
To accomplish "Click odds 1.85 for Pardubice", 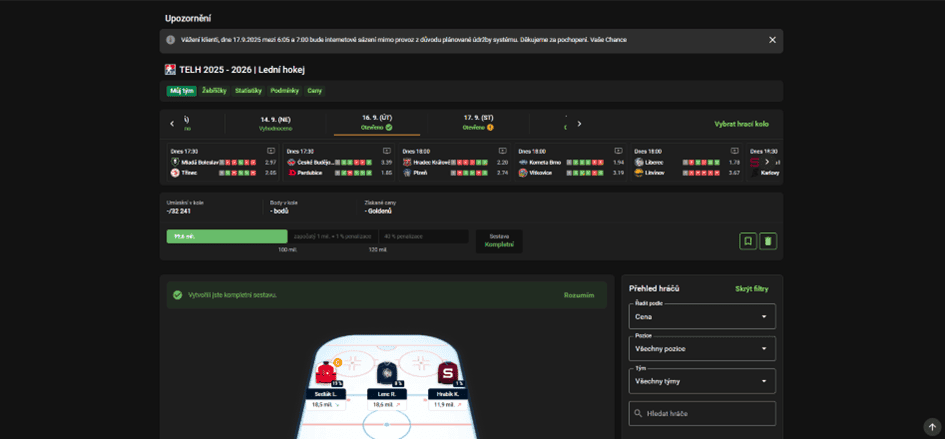I will (386, 172).
